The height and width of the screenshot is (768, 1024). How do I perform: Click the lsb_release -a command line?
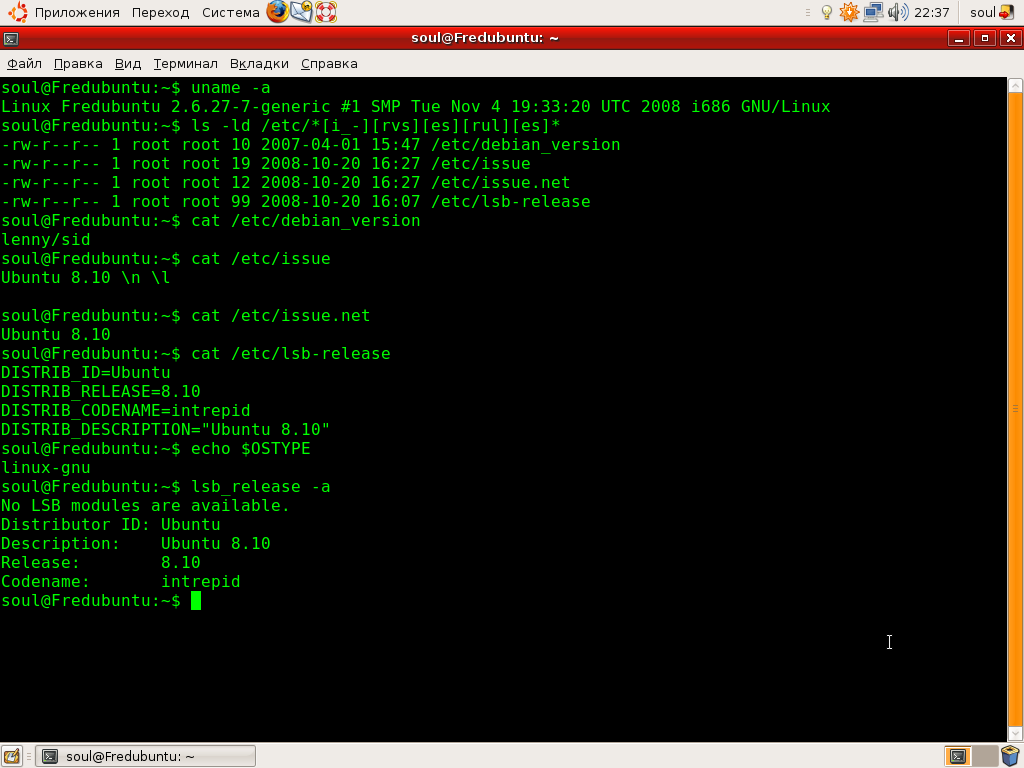click(x=166, y=487)
